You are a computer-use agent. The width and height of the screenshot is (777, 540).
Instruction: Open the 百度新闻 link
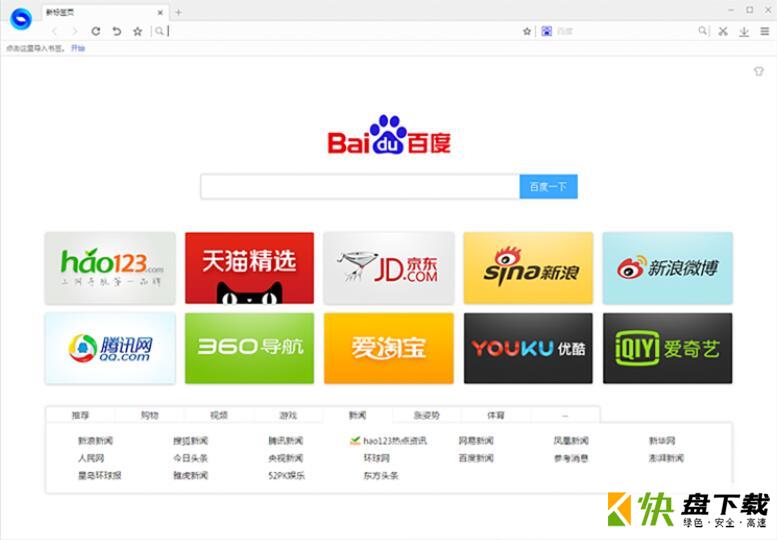pyautogui.click(x=476, y=458)
